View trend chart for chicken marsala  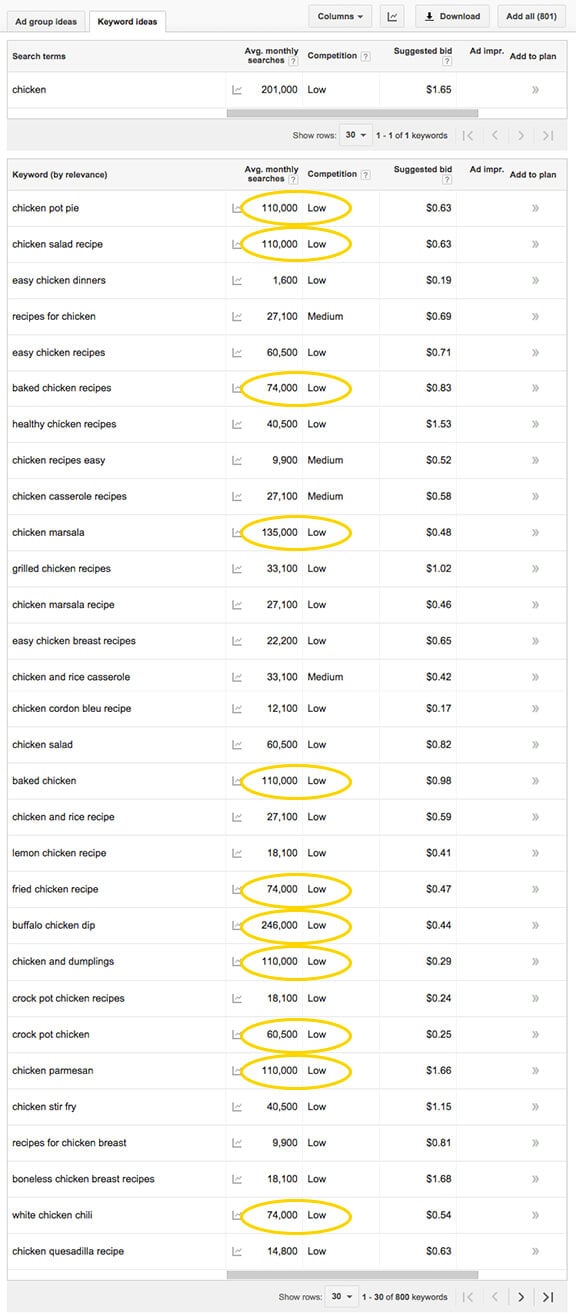237,532
